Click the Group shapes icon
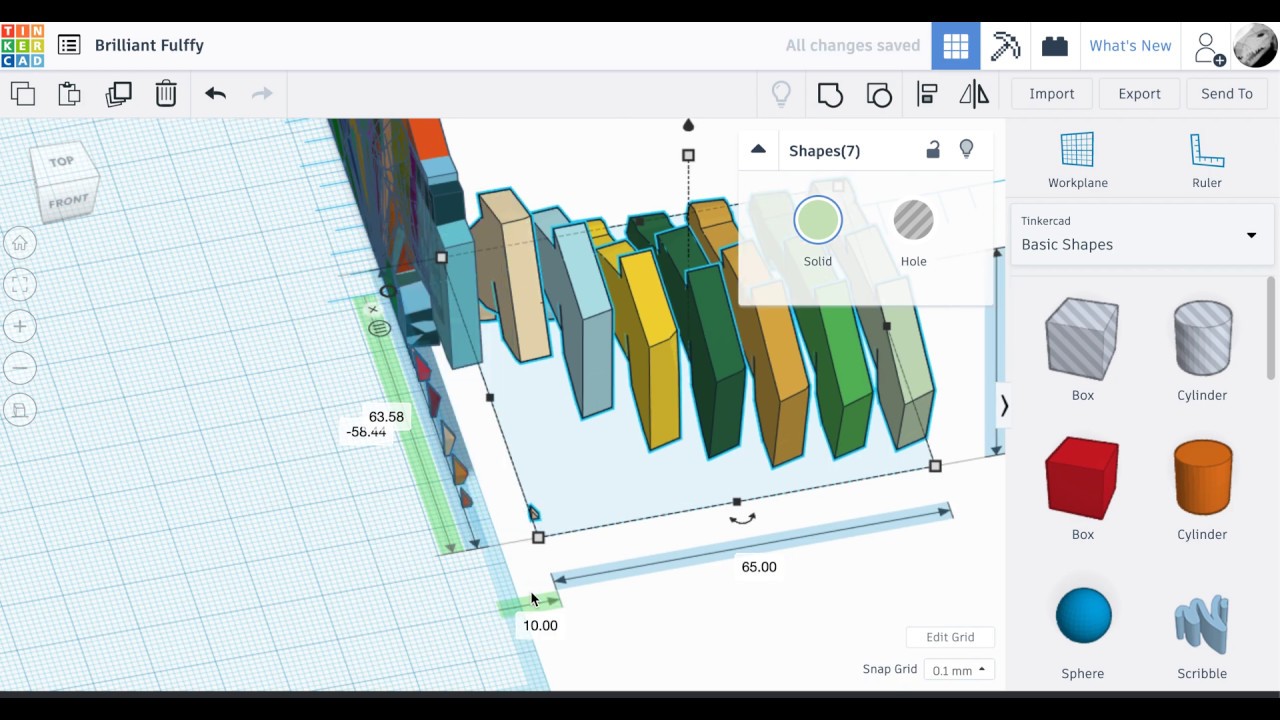 click(830, 94)
